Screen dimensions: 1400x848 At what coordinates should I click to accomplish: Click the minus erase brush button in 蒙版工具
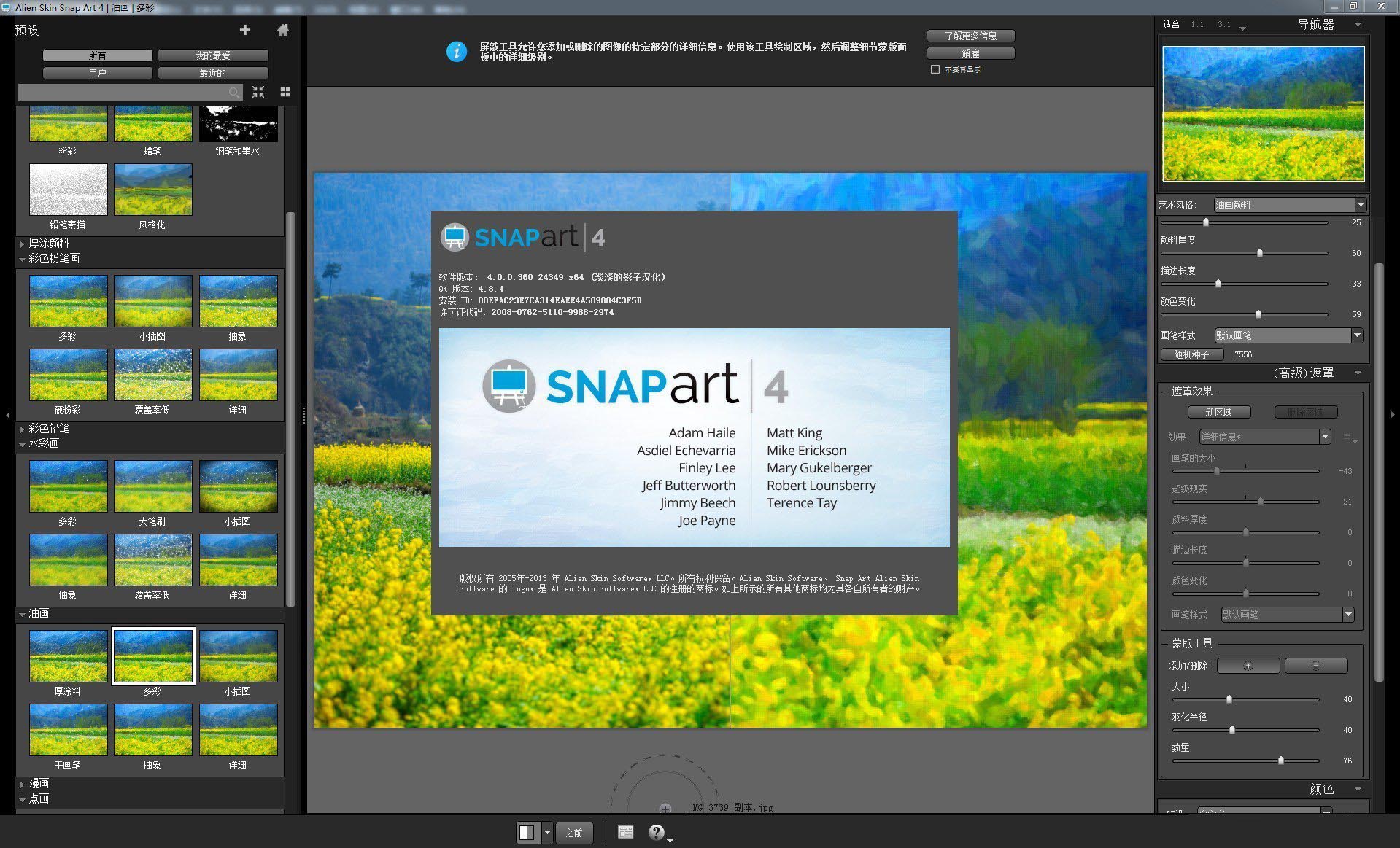pos(1316,666)
